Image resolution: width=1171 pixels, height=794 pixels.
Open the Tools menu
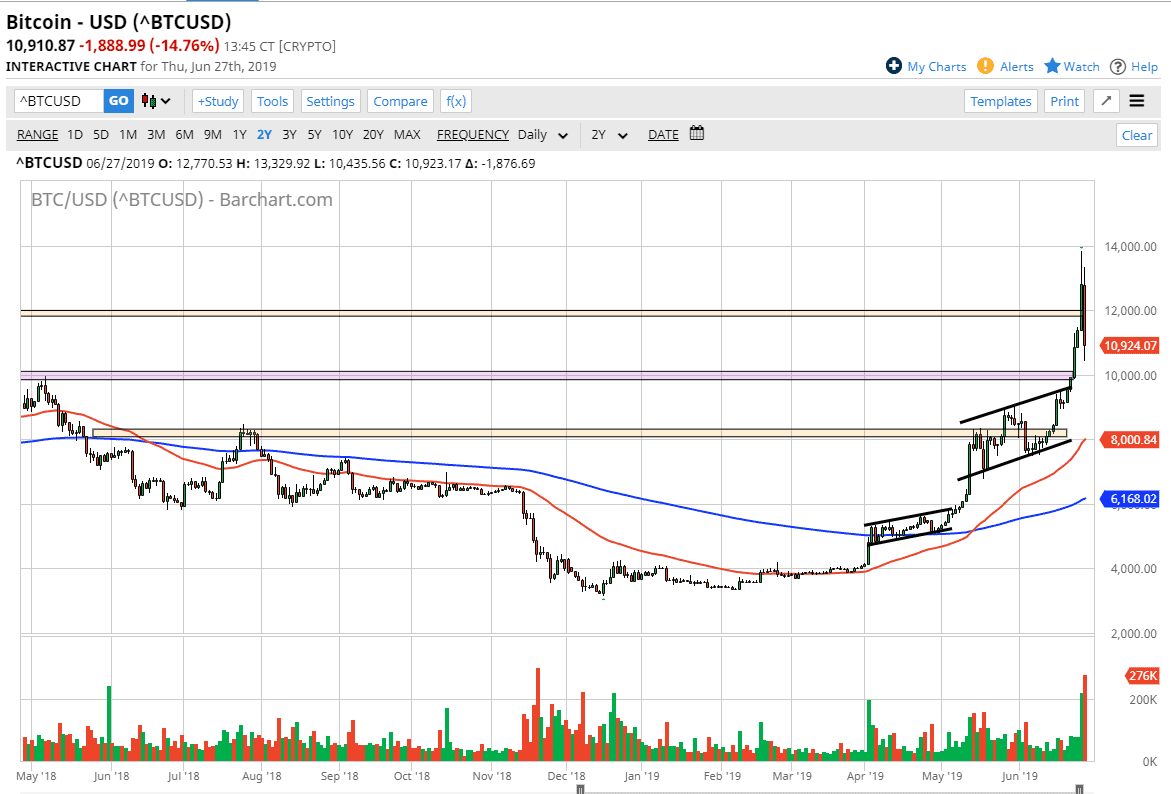point(272,101)
